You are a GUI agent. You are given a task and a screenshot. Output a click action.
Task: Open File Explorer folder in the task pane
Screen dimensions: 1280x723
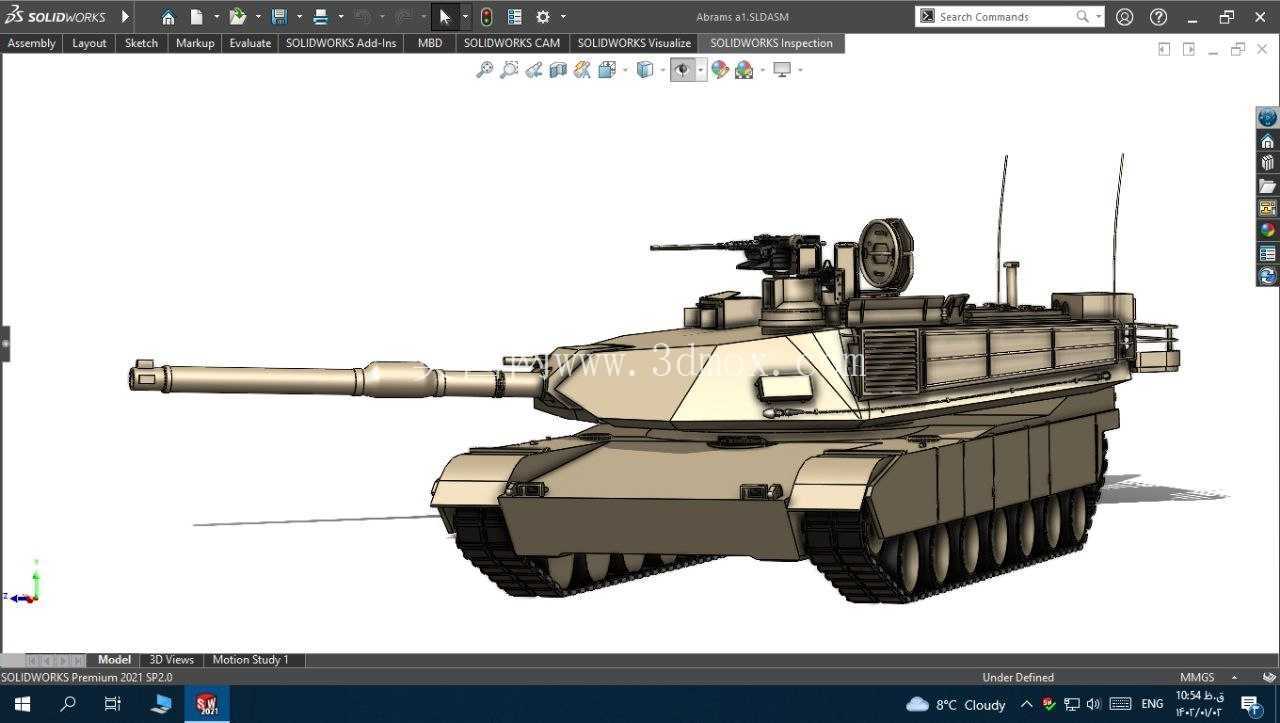(x=1267, y=186)
